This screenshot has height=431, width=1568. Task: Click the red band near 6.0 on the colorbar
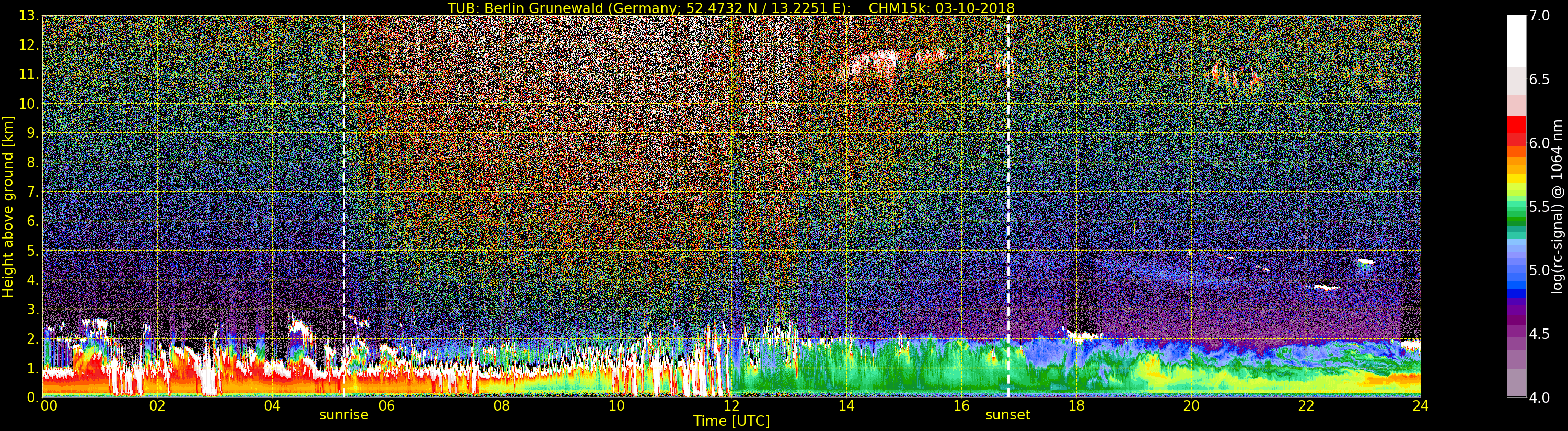click(x=1516, y=130)
